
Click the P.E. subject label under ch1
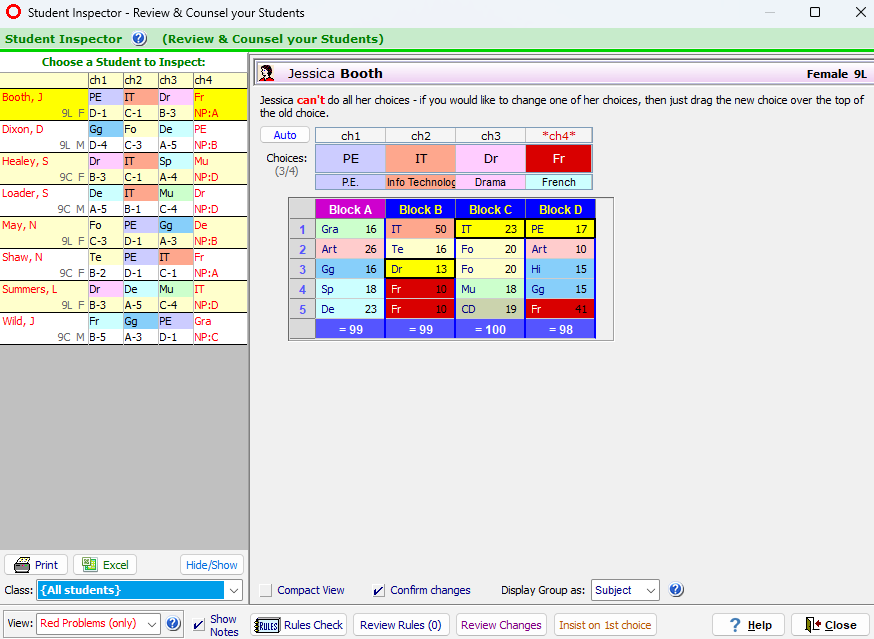coord(351,182)
